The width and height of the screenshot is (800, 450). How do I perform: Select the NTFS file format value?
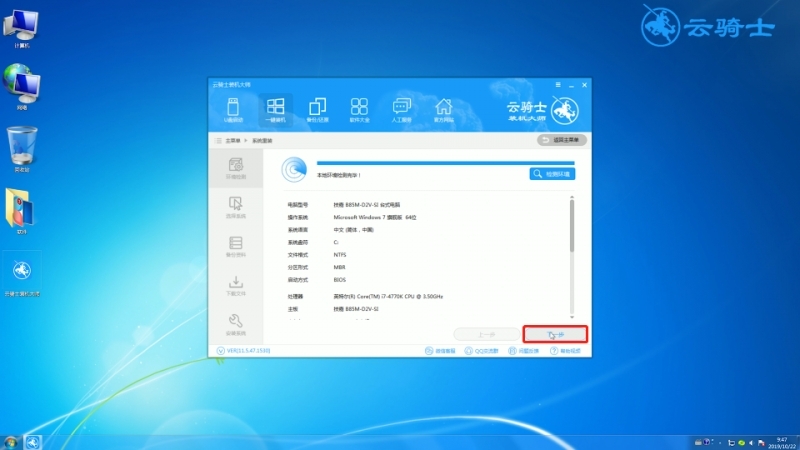340,255
